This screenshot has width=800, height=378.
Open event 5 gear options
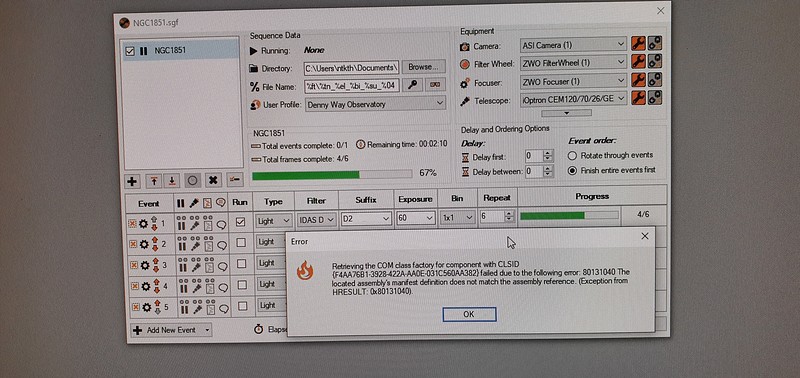click(146, 308)
